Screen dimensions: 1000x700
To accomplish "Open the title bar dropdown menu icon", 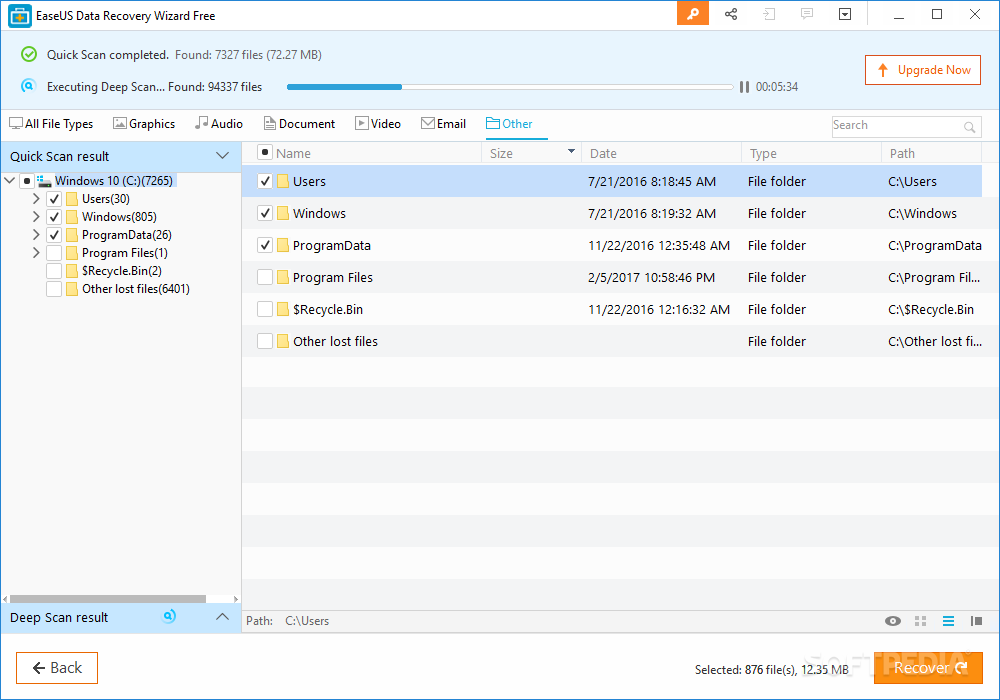I will [x=845, y=14].
